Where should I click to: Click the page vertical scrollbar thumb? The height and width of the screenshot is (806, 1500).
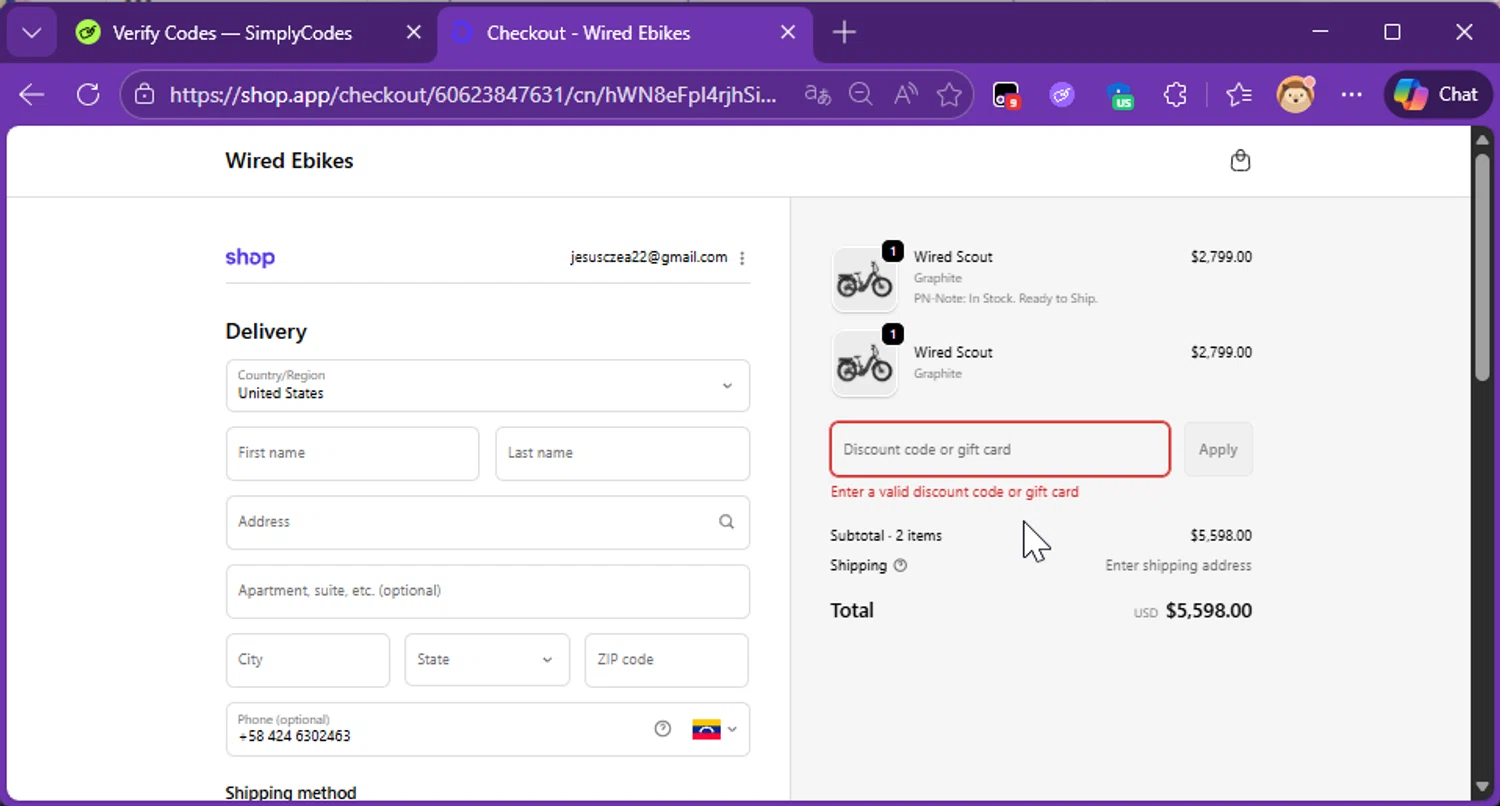[x=1483, y=265]
